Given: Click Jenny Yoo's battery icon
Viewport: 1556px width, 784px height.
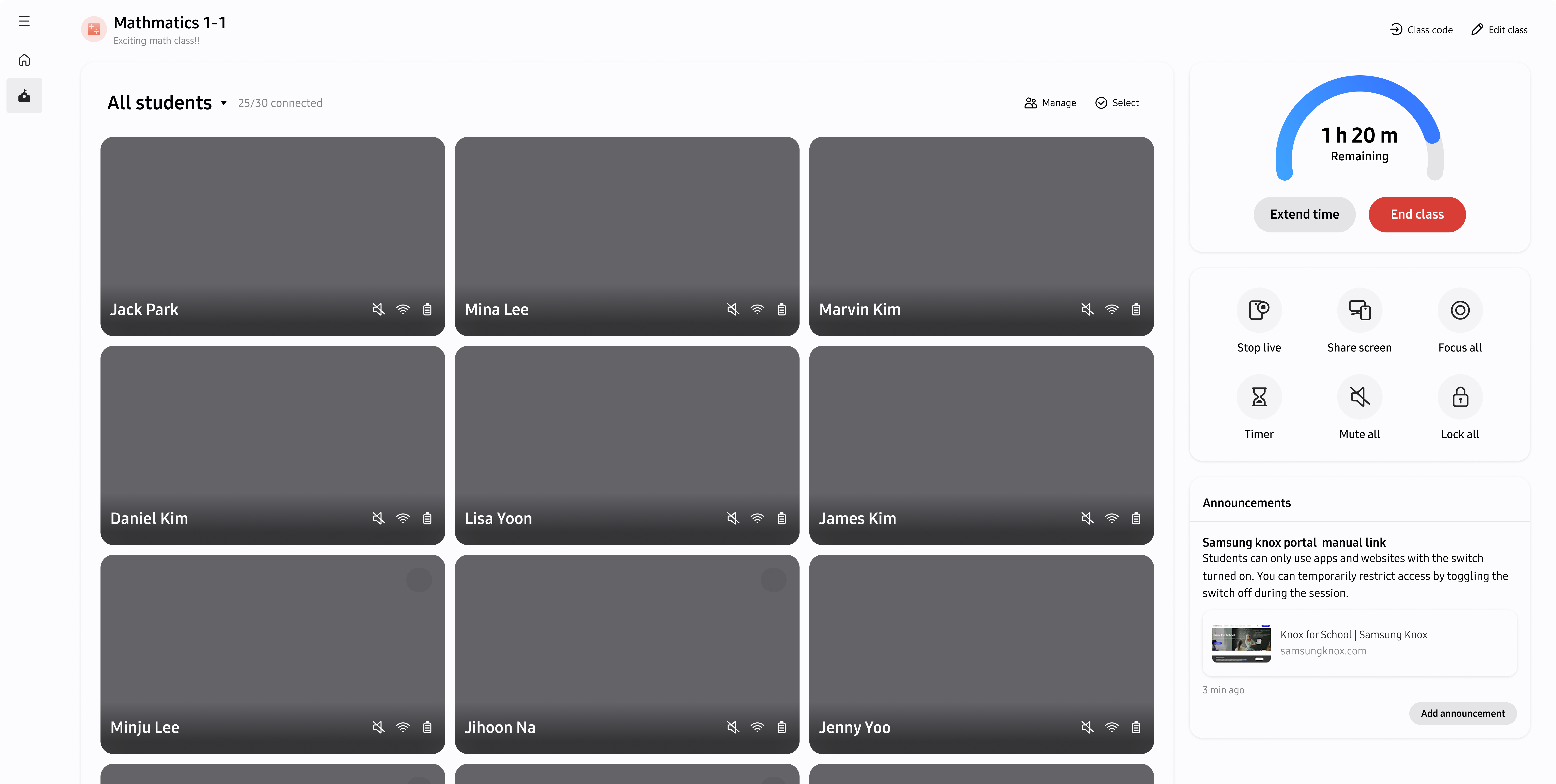Looking at the screenshot, I should [1136, 727].
